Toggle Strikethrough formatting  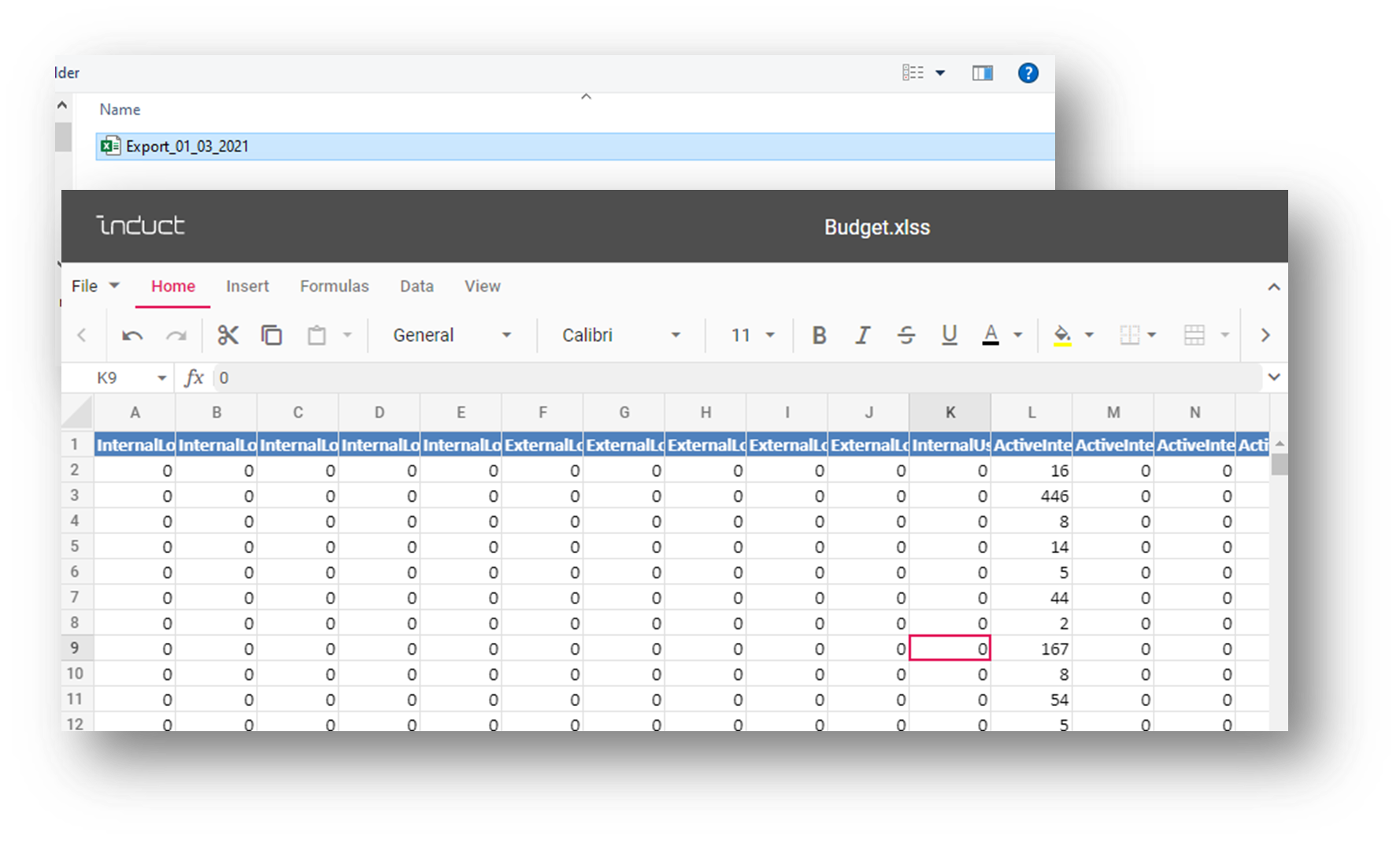[x=906, y=336]
